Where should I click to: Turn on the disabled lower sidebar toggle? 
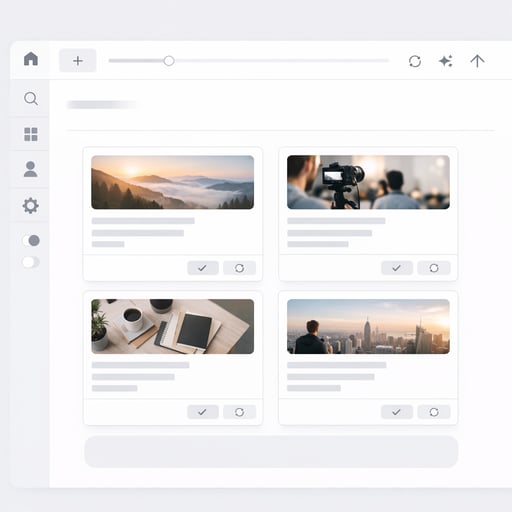(x=31, y=262)
